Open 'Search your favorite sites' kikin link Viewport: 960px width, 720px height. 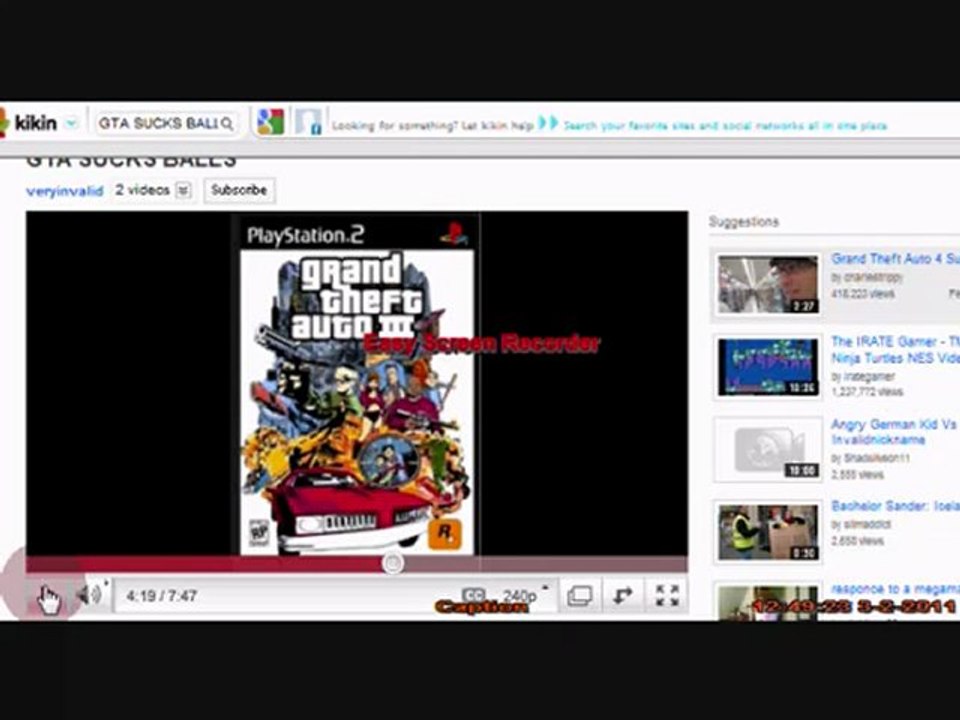point(724,126)
